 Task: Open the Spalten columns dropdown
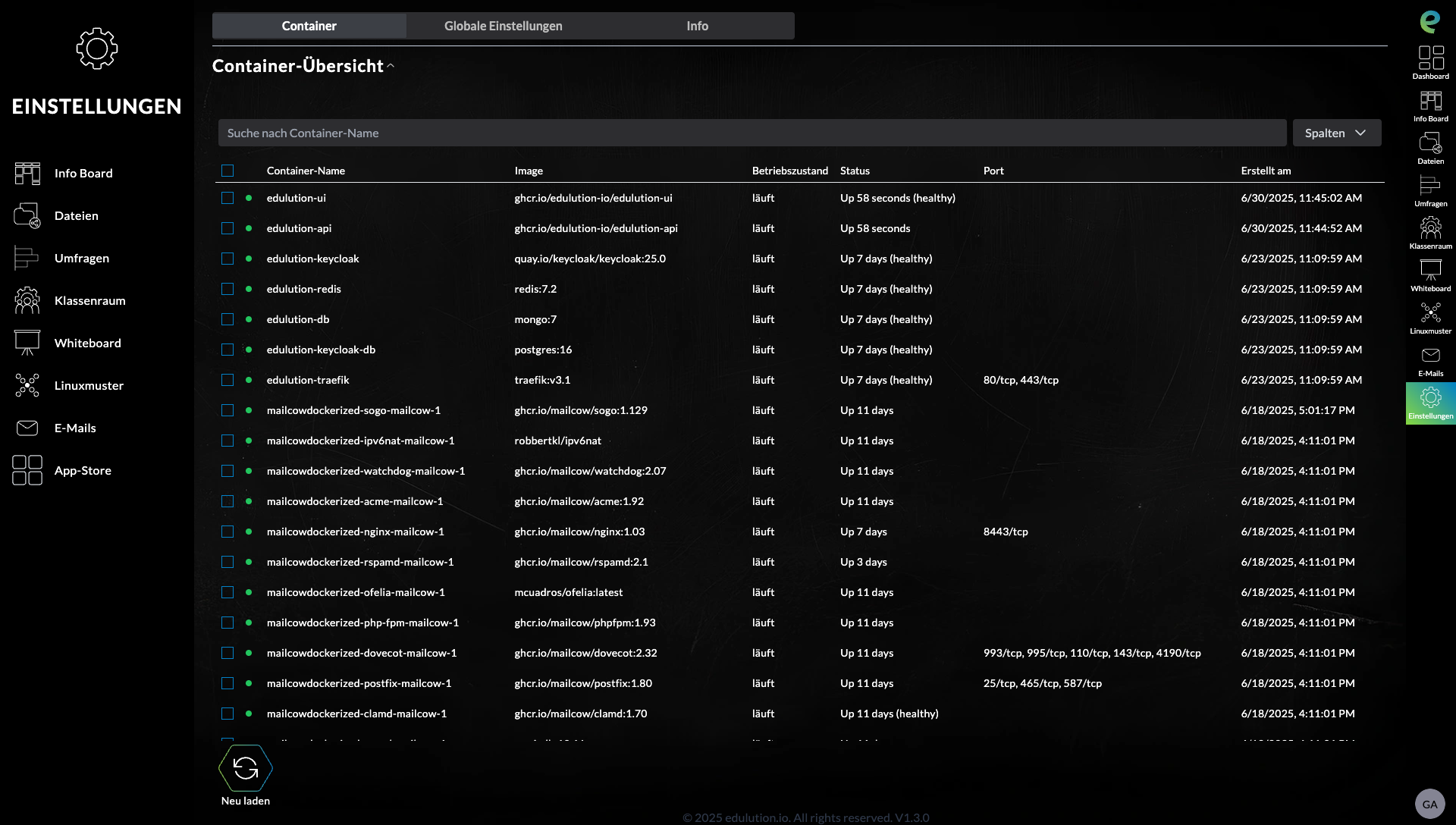click(1337, 133)
